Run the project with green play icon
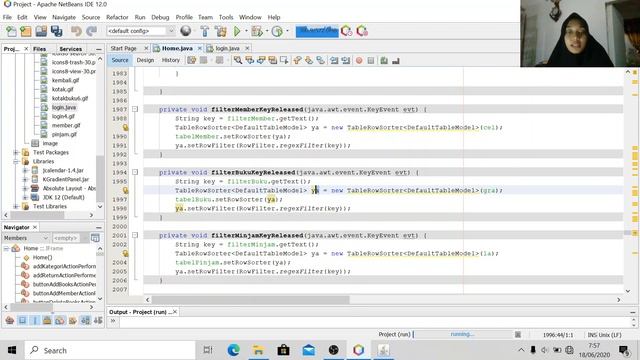The height and width of the screenshot is (360, 640). 237,31
